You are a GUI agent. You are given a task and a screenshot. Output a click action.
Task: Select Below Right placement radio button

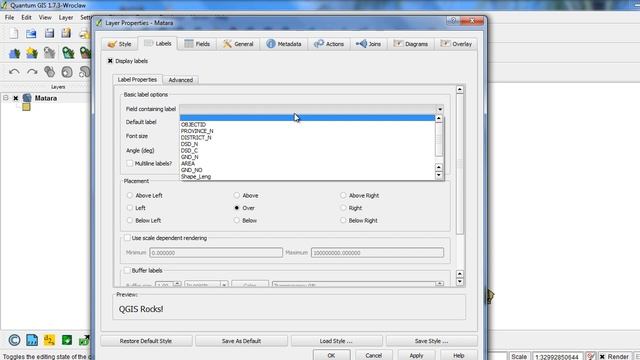coord(343,220)
